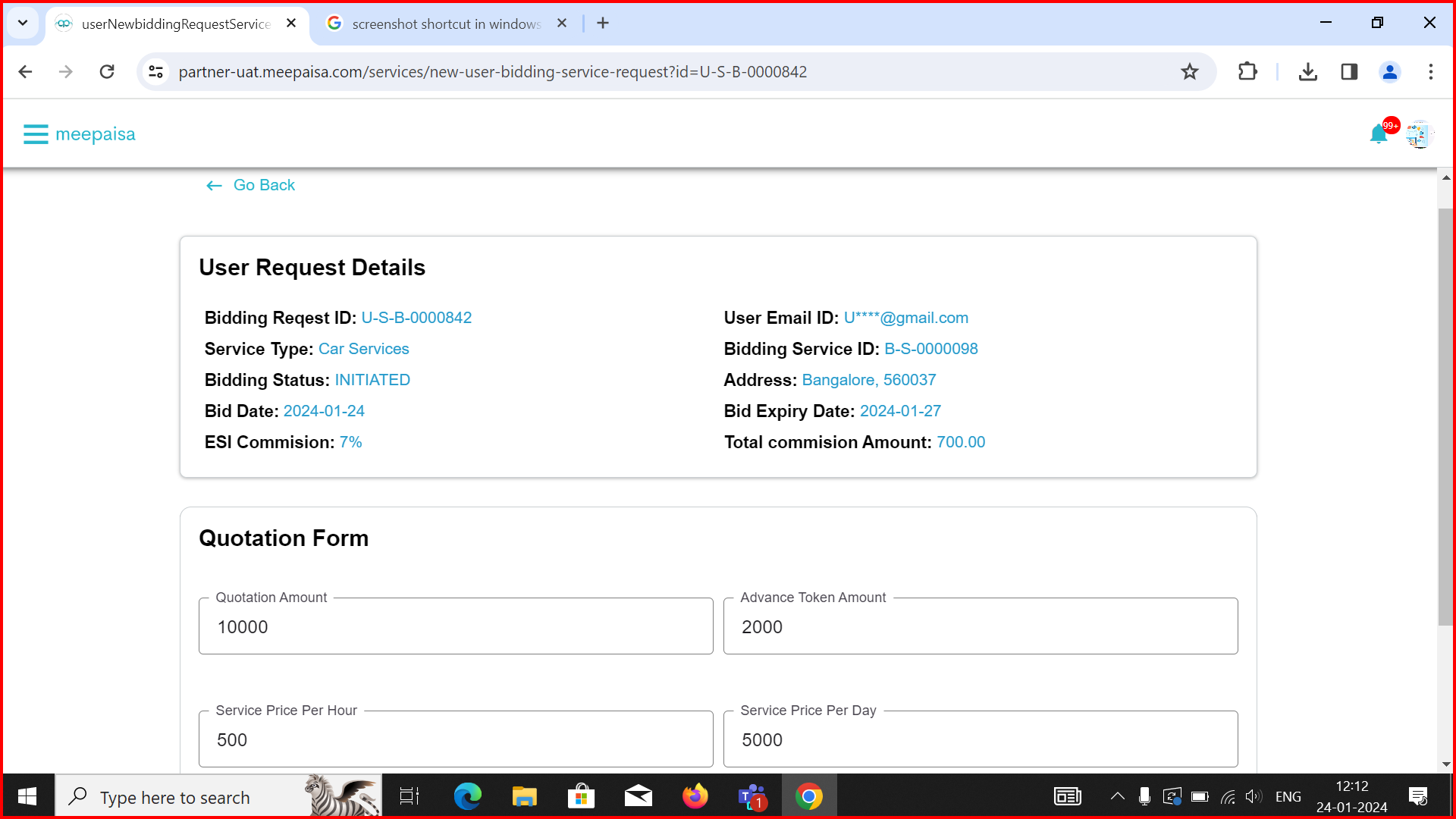Click the address bar URL
Viewport: 1456px width, 819px height.
pyautogui.click(x=493, y=71)
